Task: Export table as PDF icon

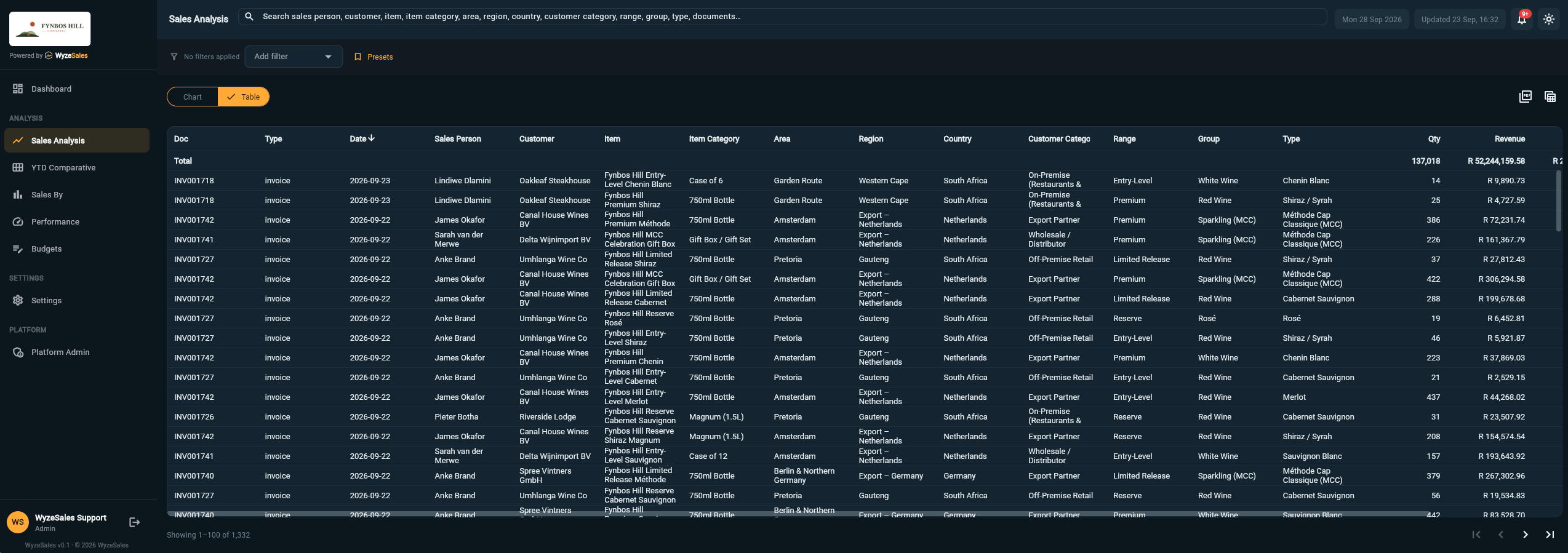Action: pyautogui.click(x=1526, y=97)
